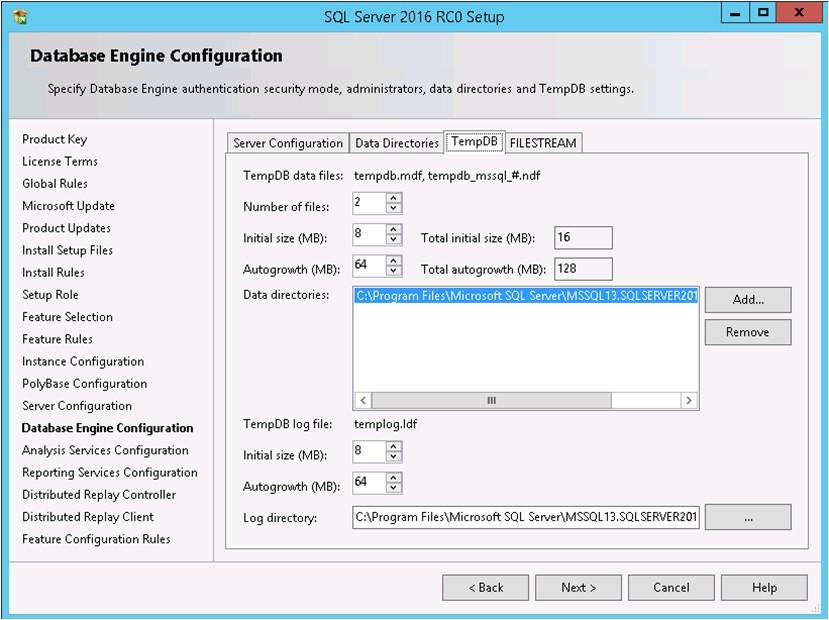Click the data directories scroll left arrow
Viewport: 829px width, 620px height.
363,401
